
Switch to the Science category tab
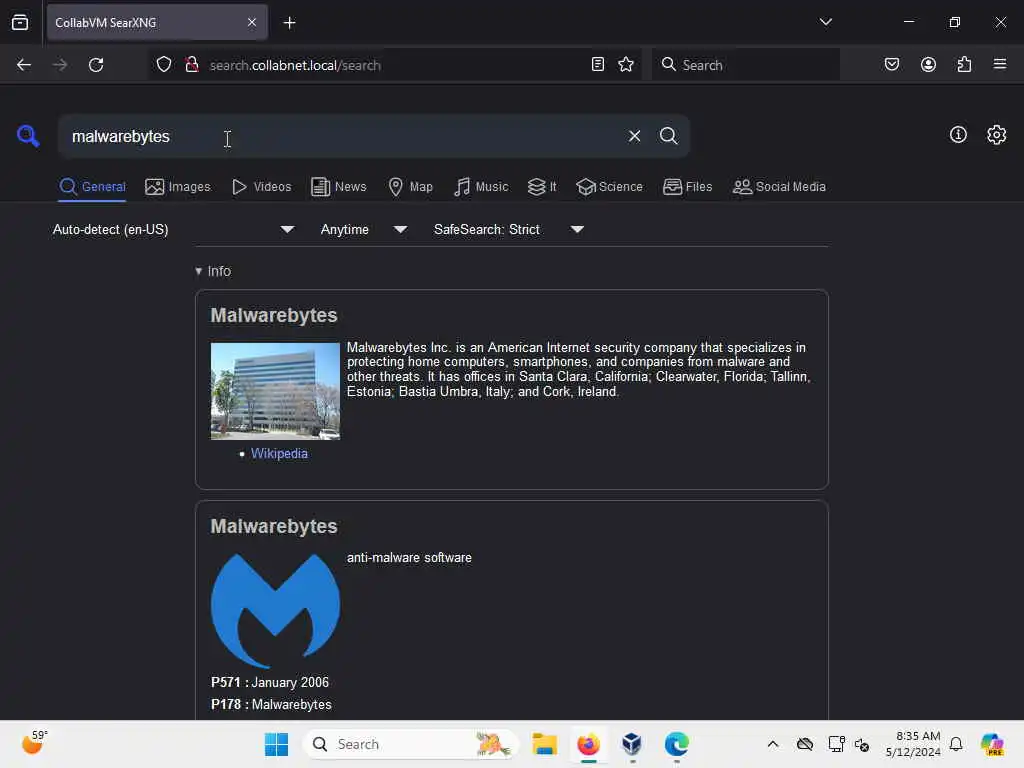[x=609, y=187]
